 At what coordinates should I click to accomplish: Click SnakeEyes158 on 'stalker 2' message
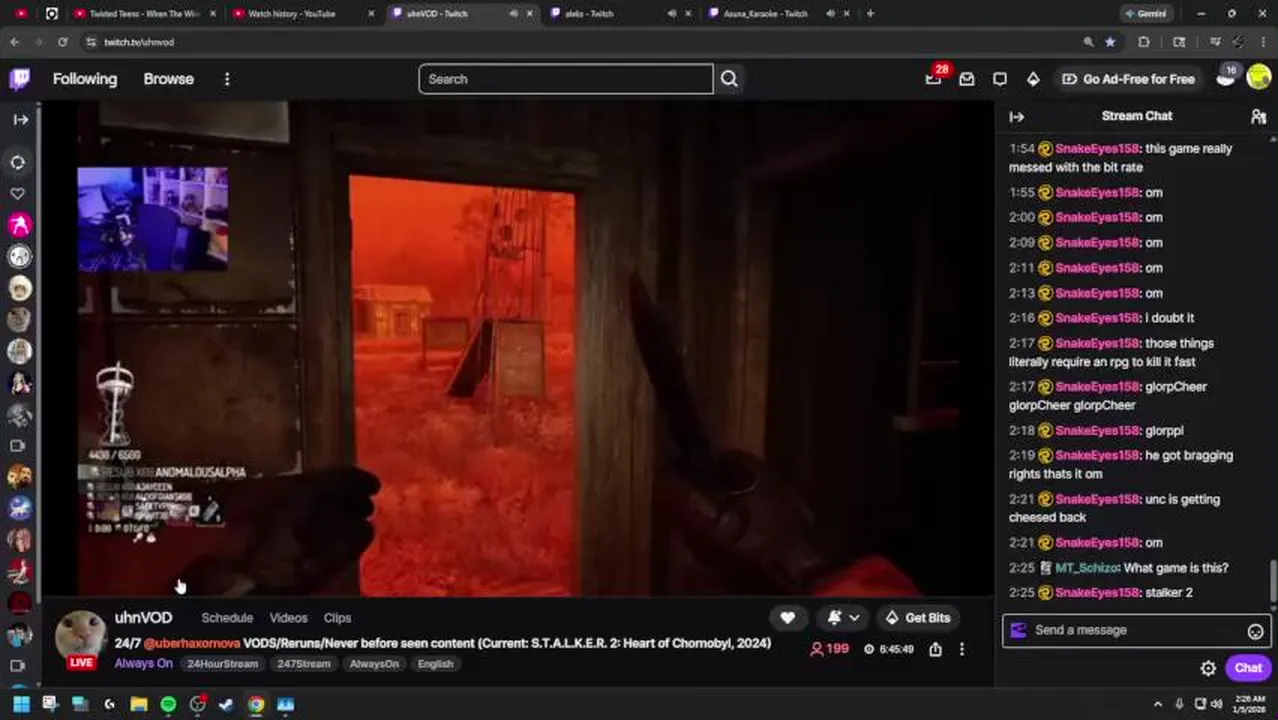pyautogui.click(x=1097, y=593)
